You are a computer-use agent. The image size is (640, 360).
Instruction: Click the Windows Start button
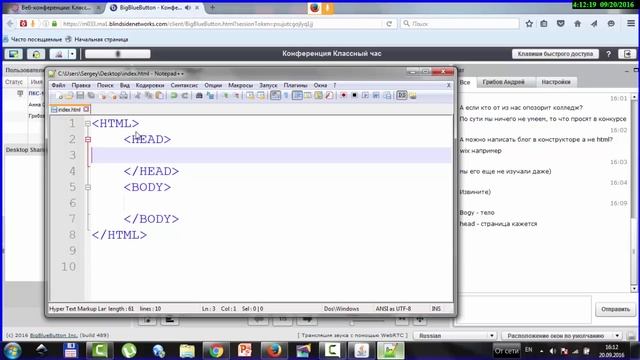click(13, 351)
